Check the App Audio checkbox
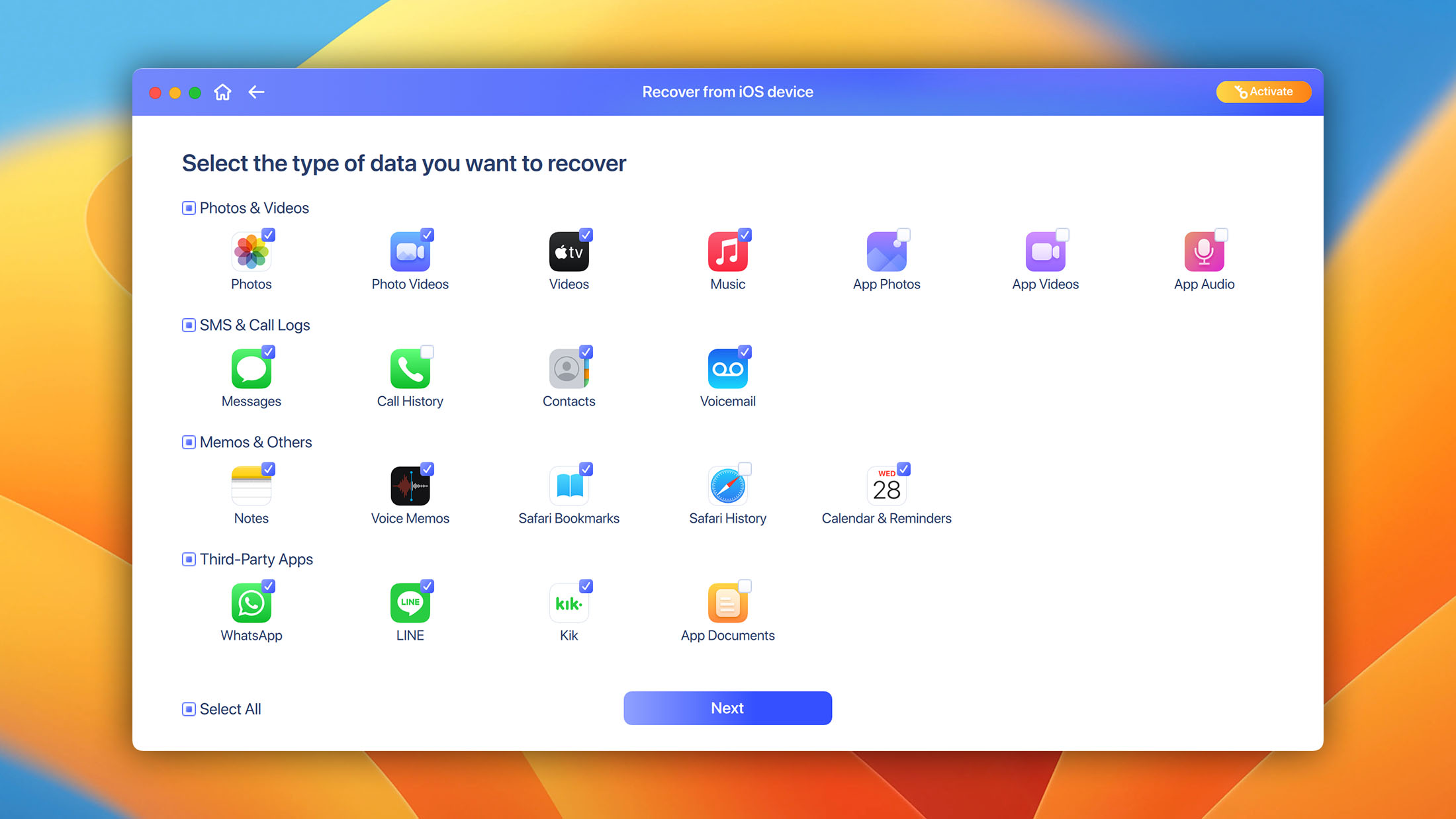The image size is (1456, 819). (x=1222, y=235)
